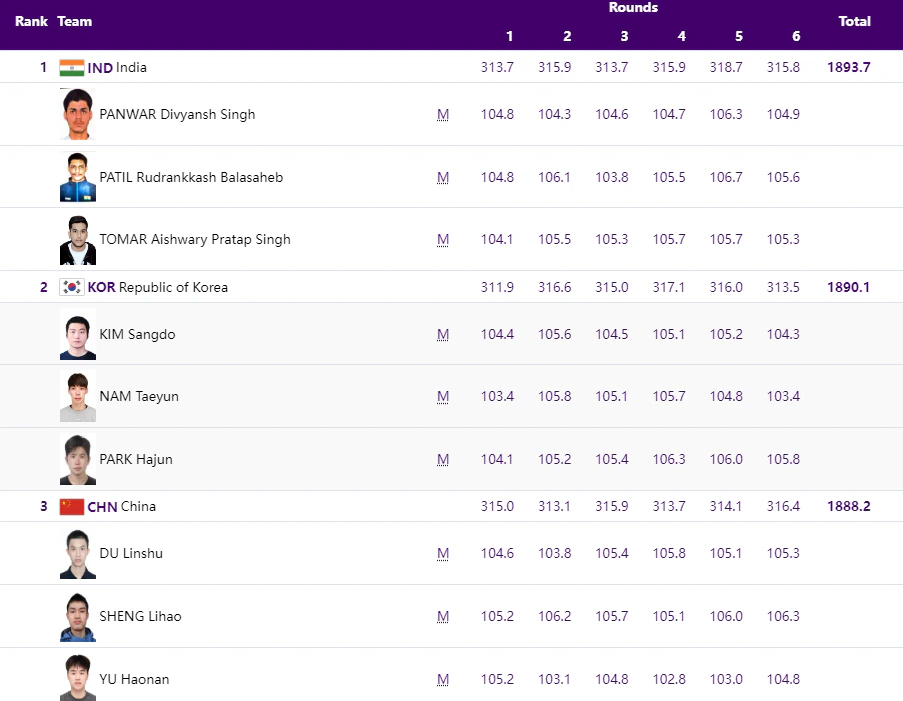Open PARK Hajun's athlete photo
Screen dimensions: 903x701
77,459
